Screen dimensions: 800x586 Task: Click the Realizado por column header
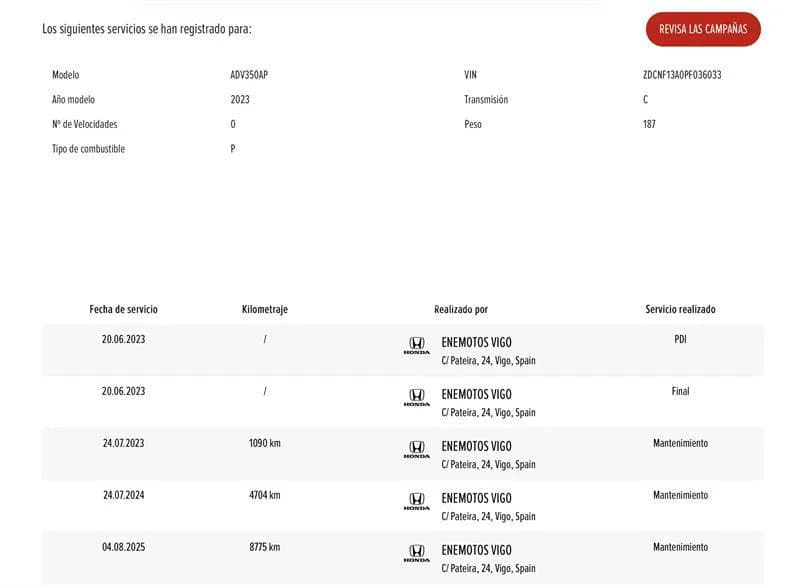click(461, 310)
